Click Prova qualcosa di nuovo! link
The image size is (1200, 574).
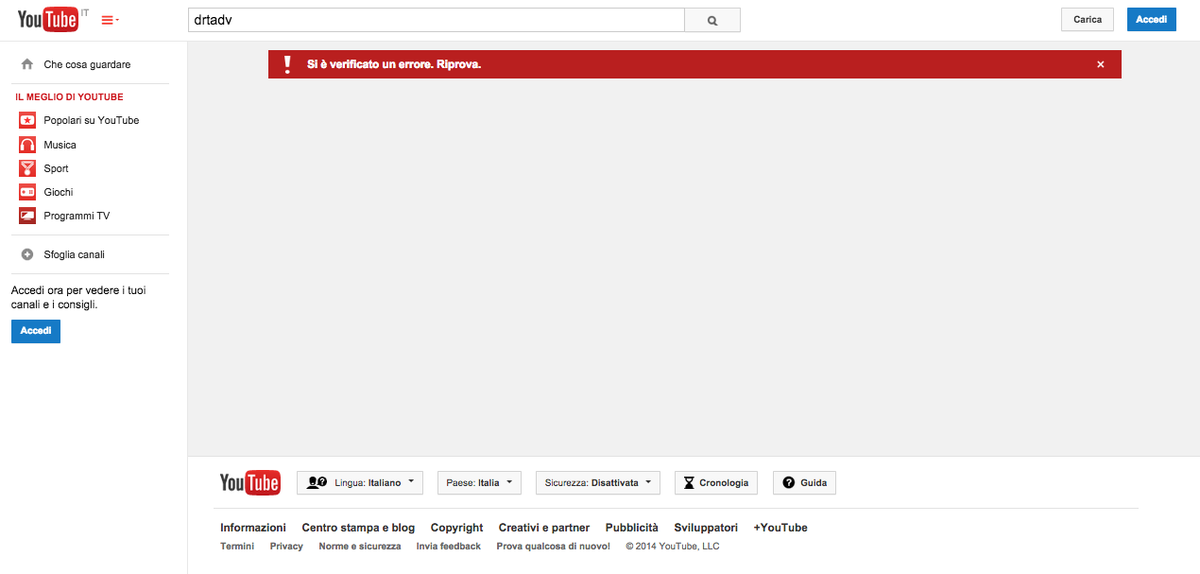(x=553, y=546)
